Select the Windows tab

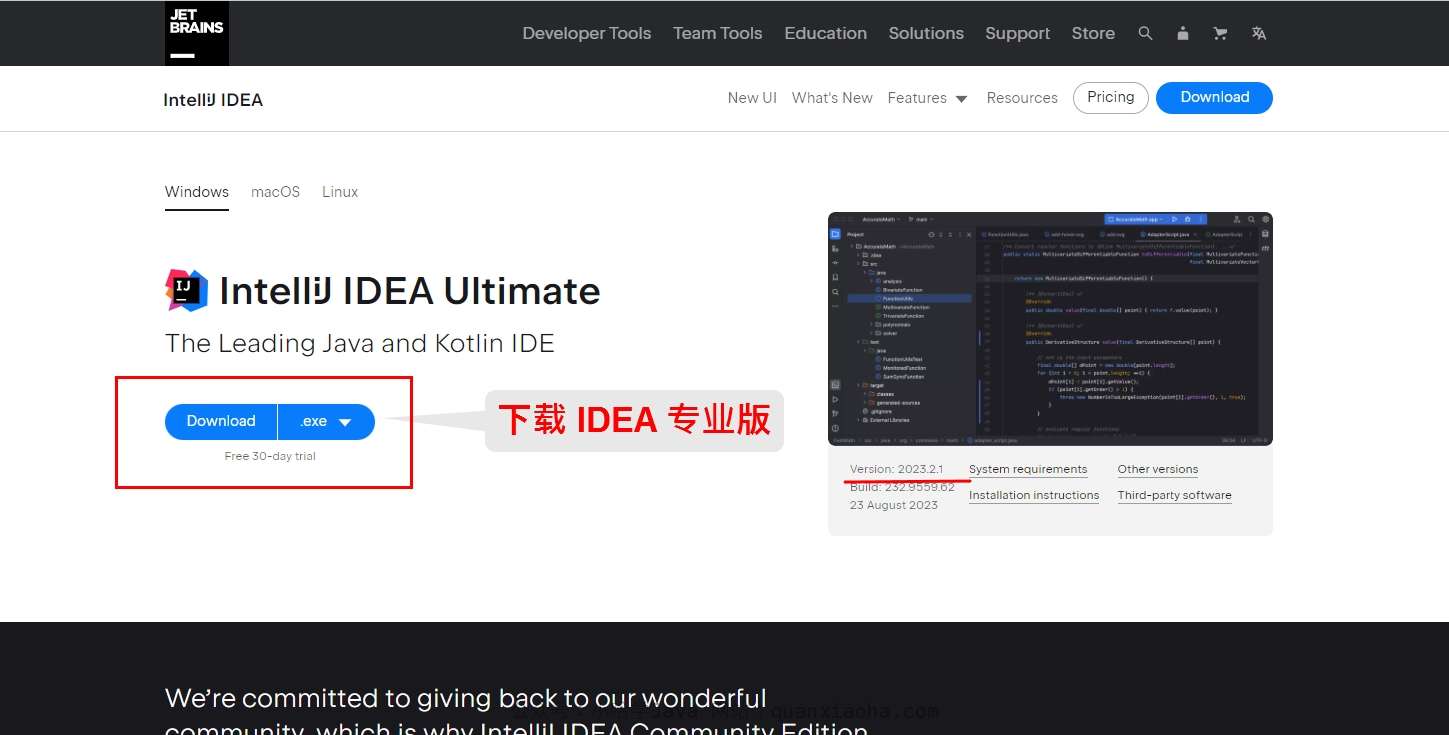197,192
